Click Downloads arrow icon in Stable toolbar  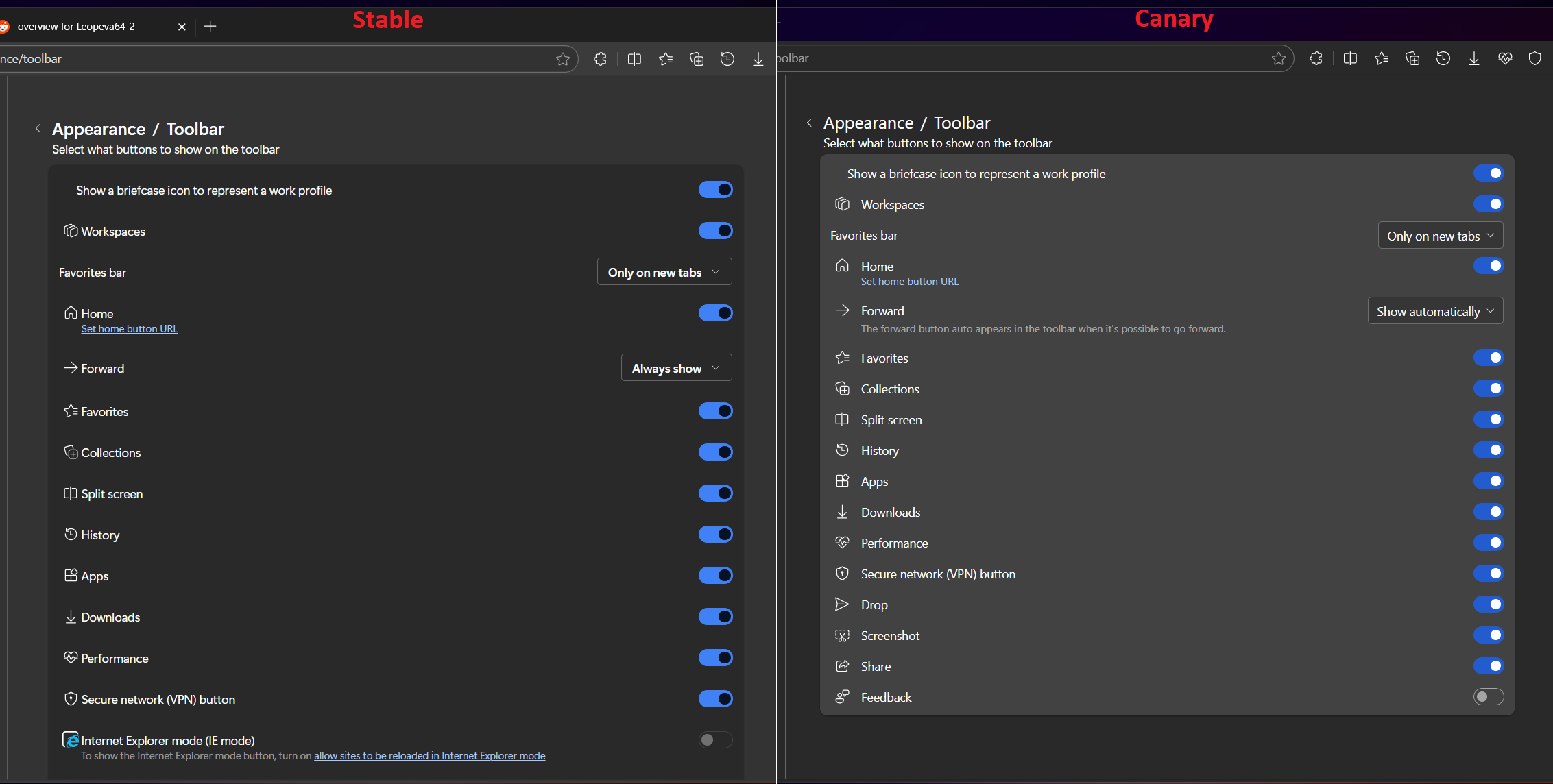[x=758, y=59]
